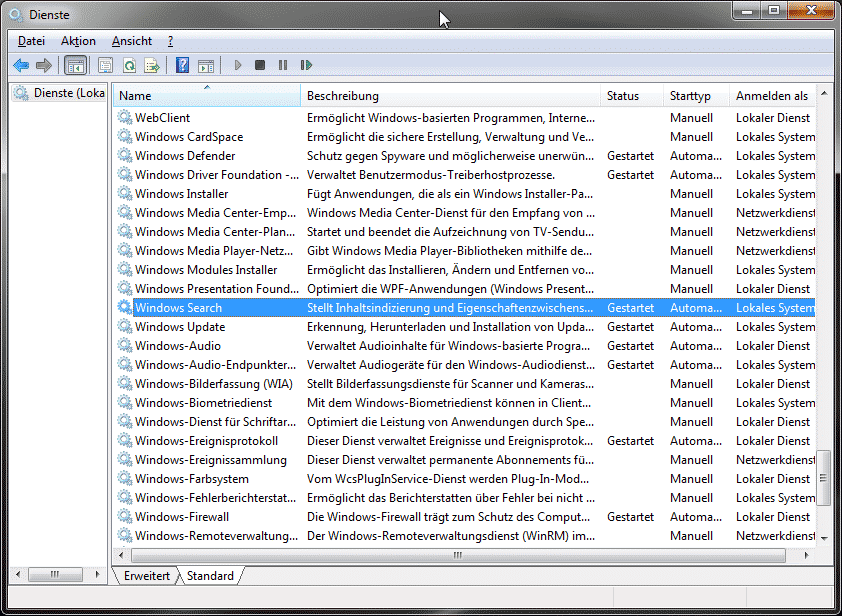Image resolution: width=842 pixels, height=616 pixels.
Task: Select the Windows Presentation Foundation row
Action: coord(465,288)
